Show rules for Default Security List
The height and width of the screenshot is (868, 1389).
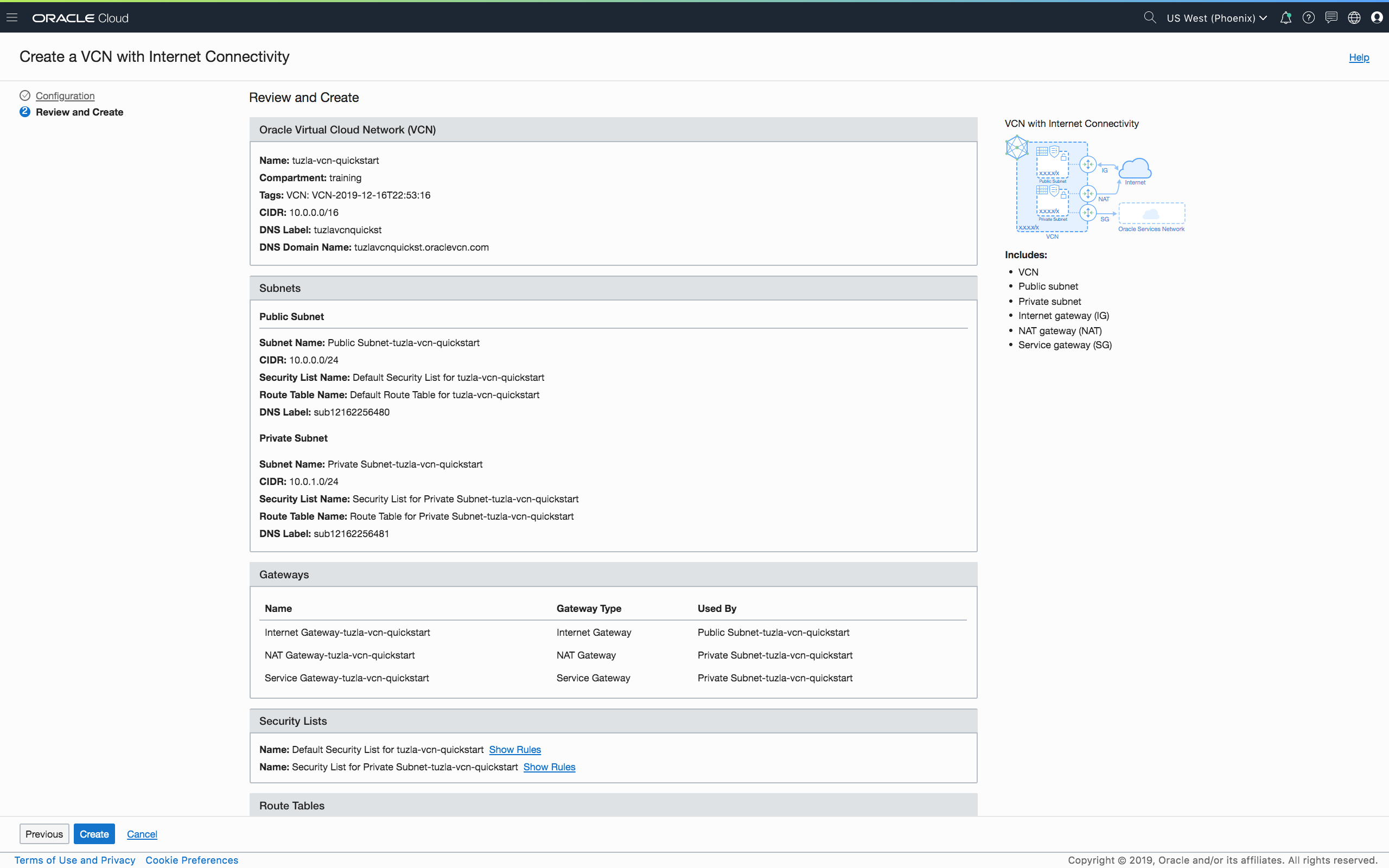tap(514, 749)
